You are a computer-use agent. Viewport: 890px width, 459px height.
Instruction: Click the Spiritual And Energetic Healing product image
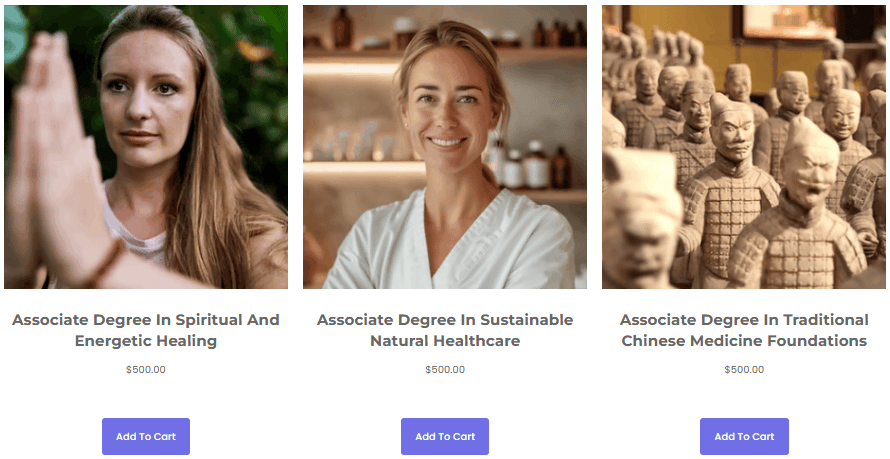146,147
